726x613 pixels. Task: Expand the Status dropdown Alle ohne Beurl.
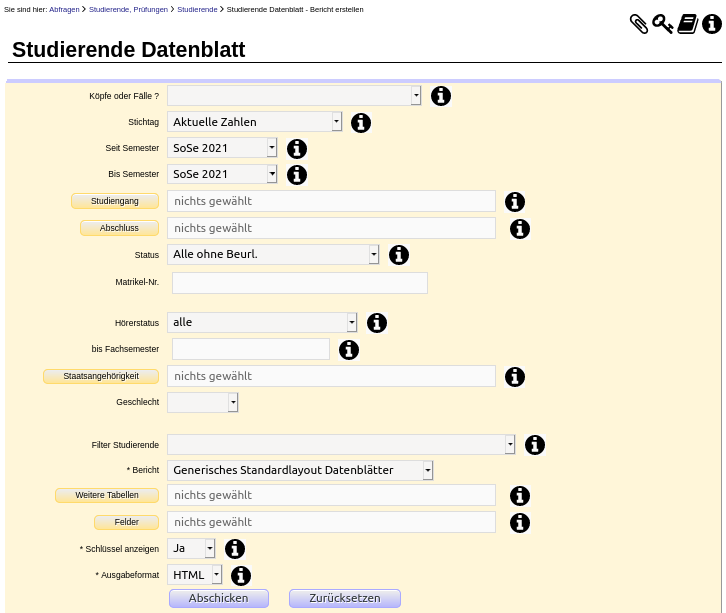point(273,255)
